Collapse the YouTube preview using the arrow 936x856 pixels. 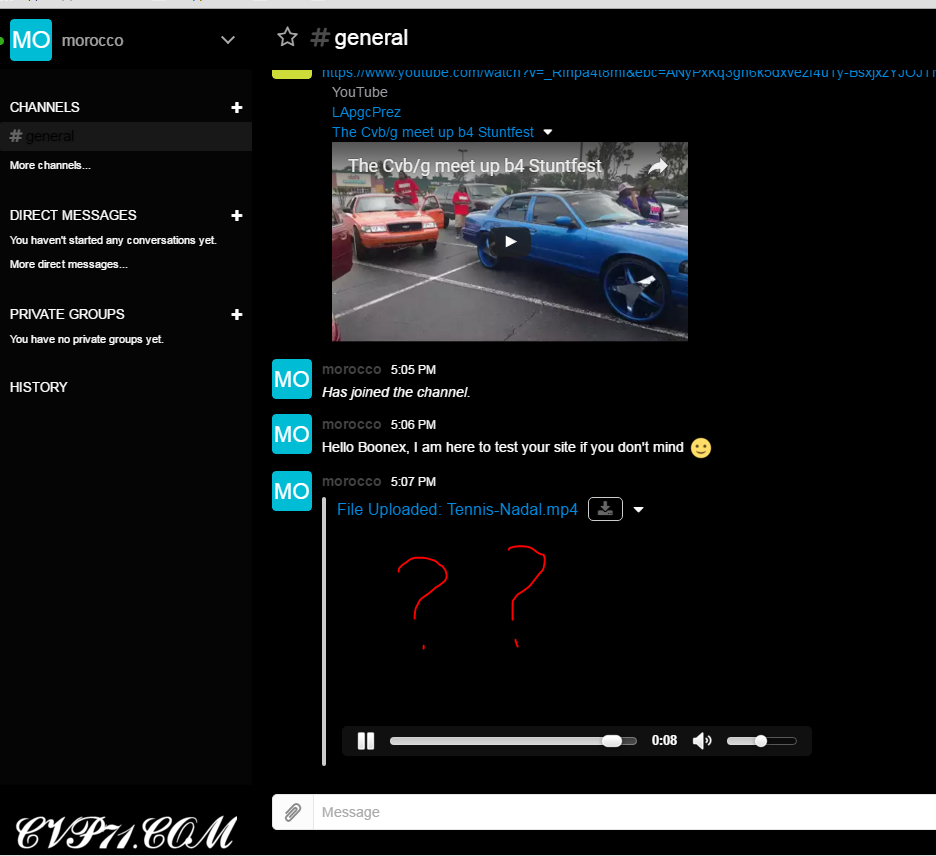[548, 132]
